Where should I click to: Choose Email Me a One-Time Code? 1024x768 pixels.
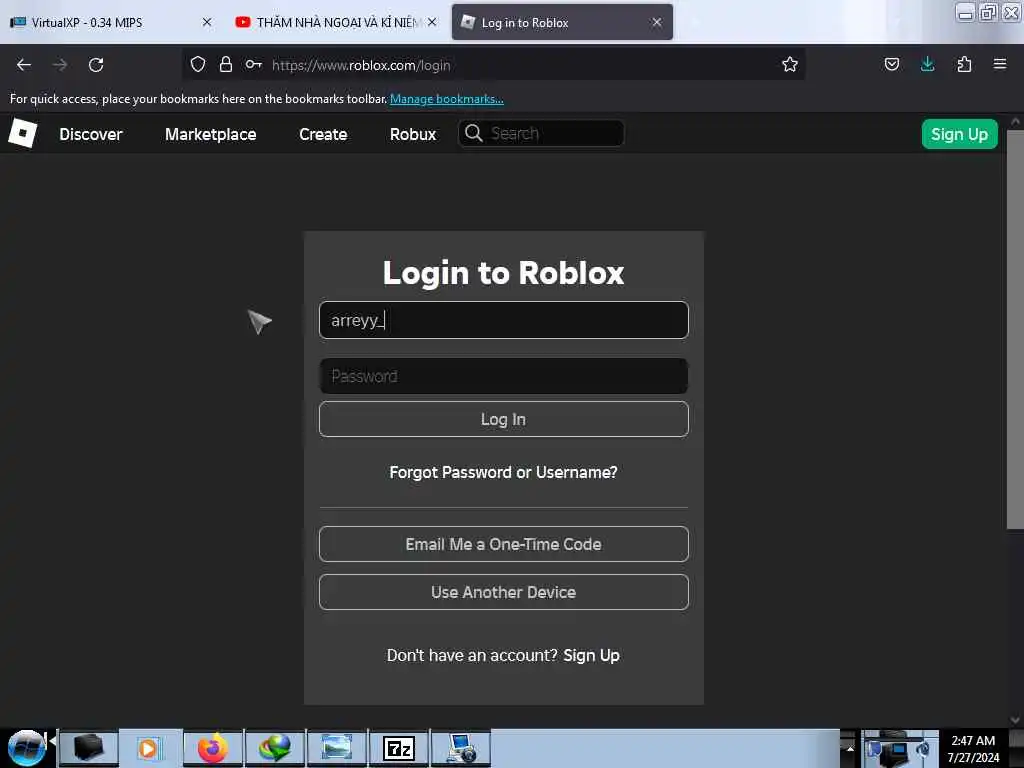tap(504, 544)
